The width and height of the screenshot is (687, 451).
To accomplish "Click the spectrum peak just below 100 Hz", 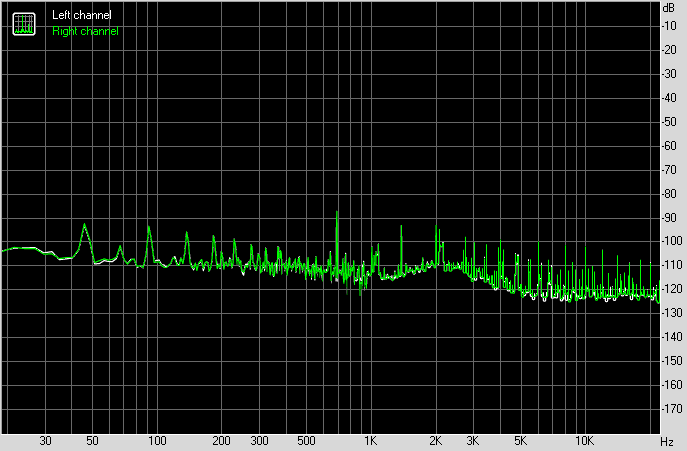I will 149,227.
